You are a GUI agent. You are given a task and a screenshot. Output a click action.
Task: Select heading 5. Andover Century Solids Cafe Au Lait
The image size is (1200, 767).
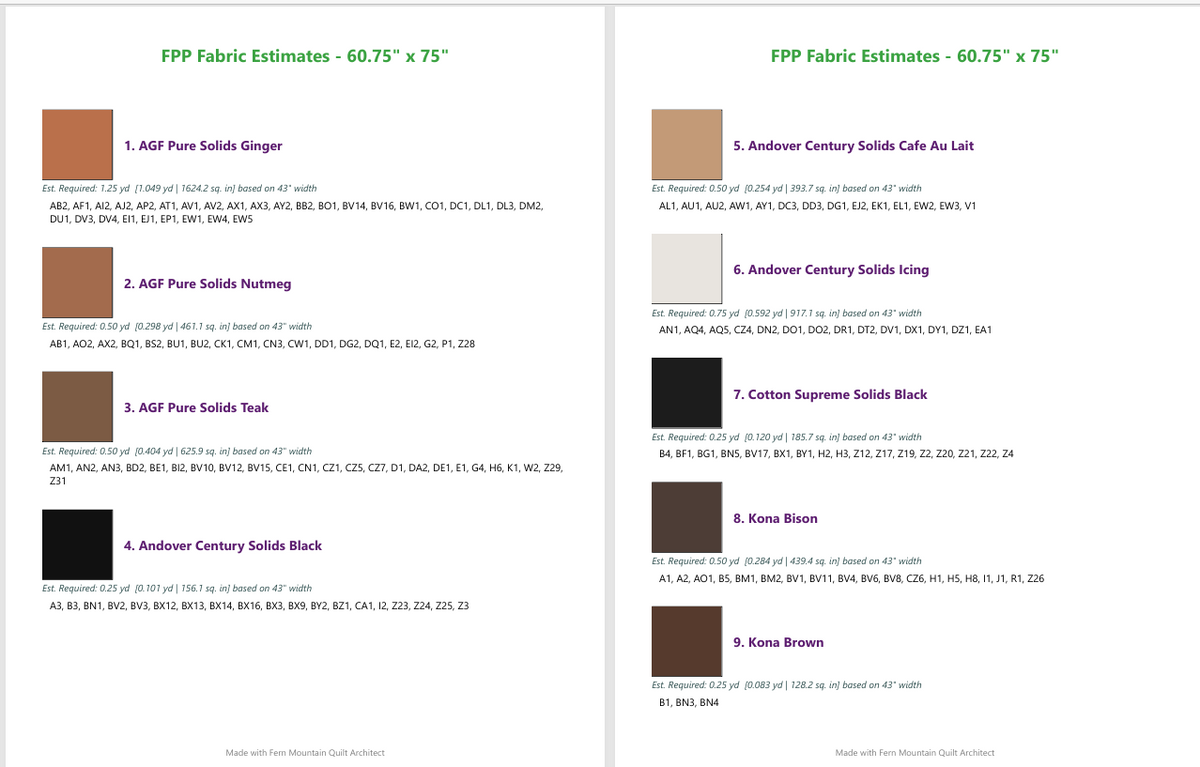(x=853, y=146)
